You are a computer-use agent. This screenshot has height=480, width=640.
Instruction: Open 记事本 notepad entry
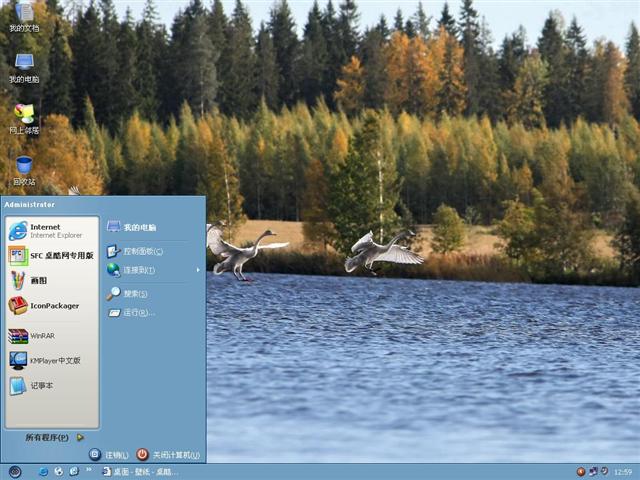tap(52, 386)
